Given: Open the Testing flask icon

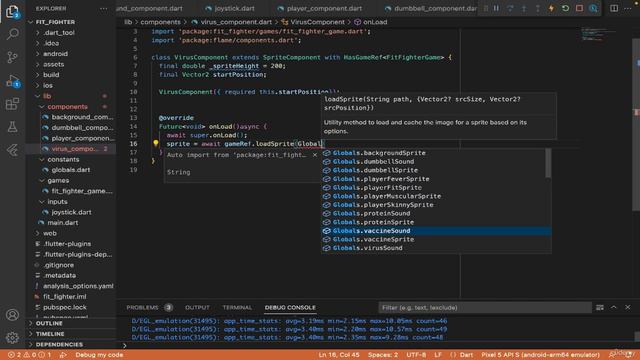Looking at the screenshot, I should point(12,127).
